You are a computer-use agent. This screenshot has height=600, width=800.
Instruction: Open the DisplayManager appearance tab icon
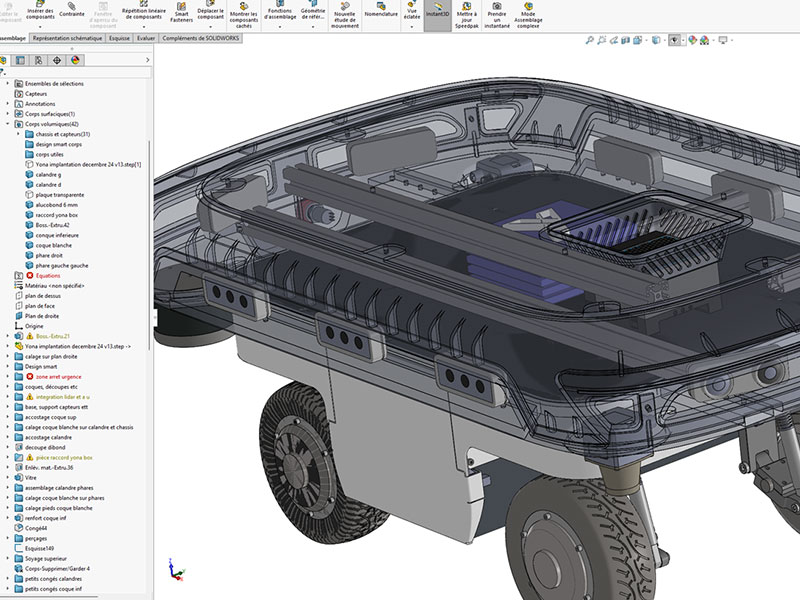coord(75,60)
